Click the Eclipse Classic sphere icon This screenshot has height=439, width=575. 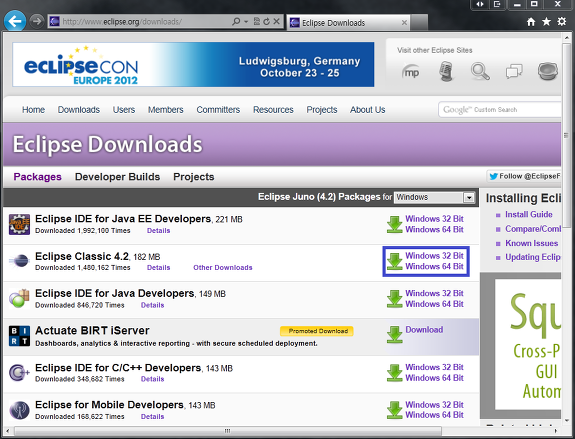(x=19, y=261)
